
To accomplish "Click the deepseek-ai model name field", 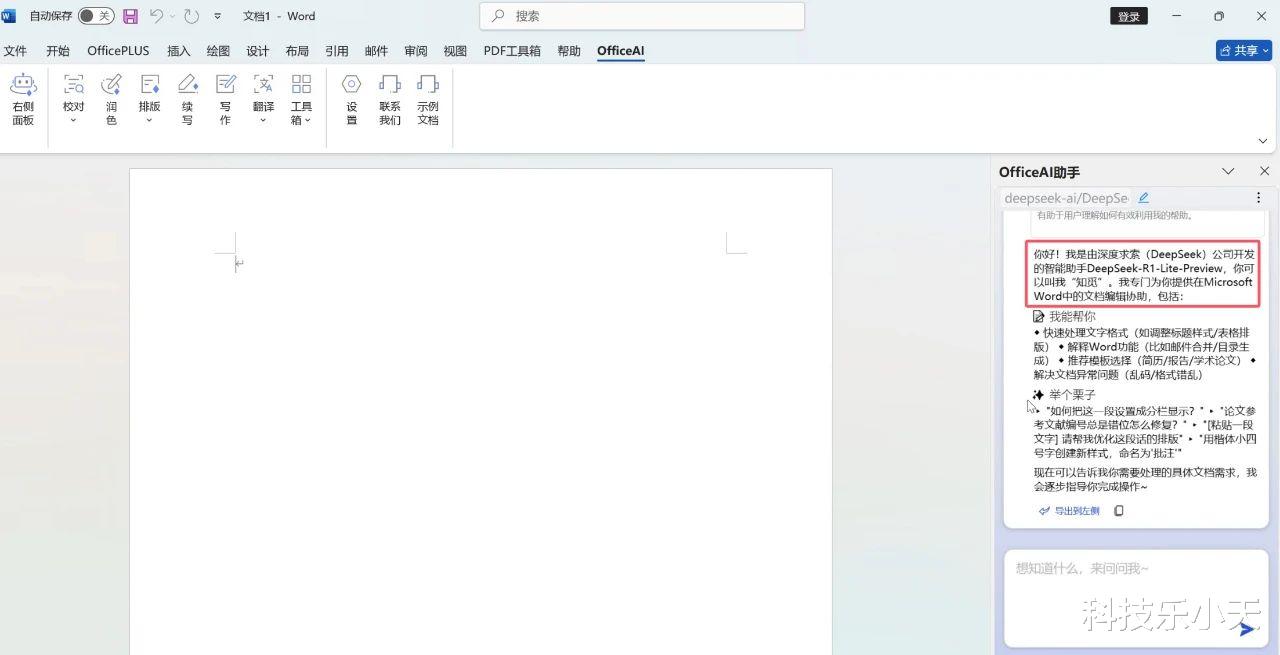I will tap(1066, 198).
